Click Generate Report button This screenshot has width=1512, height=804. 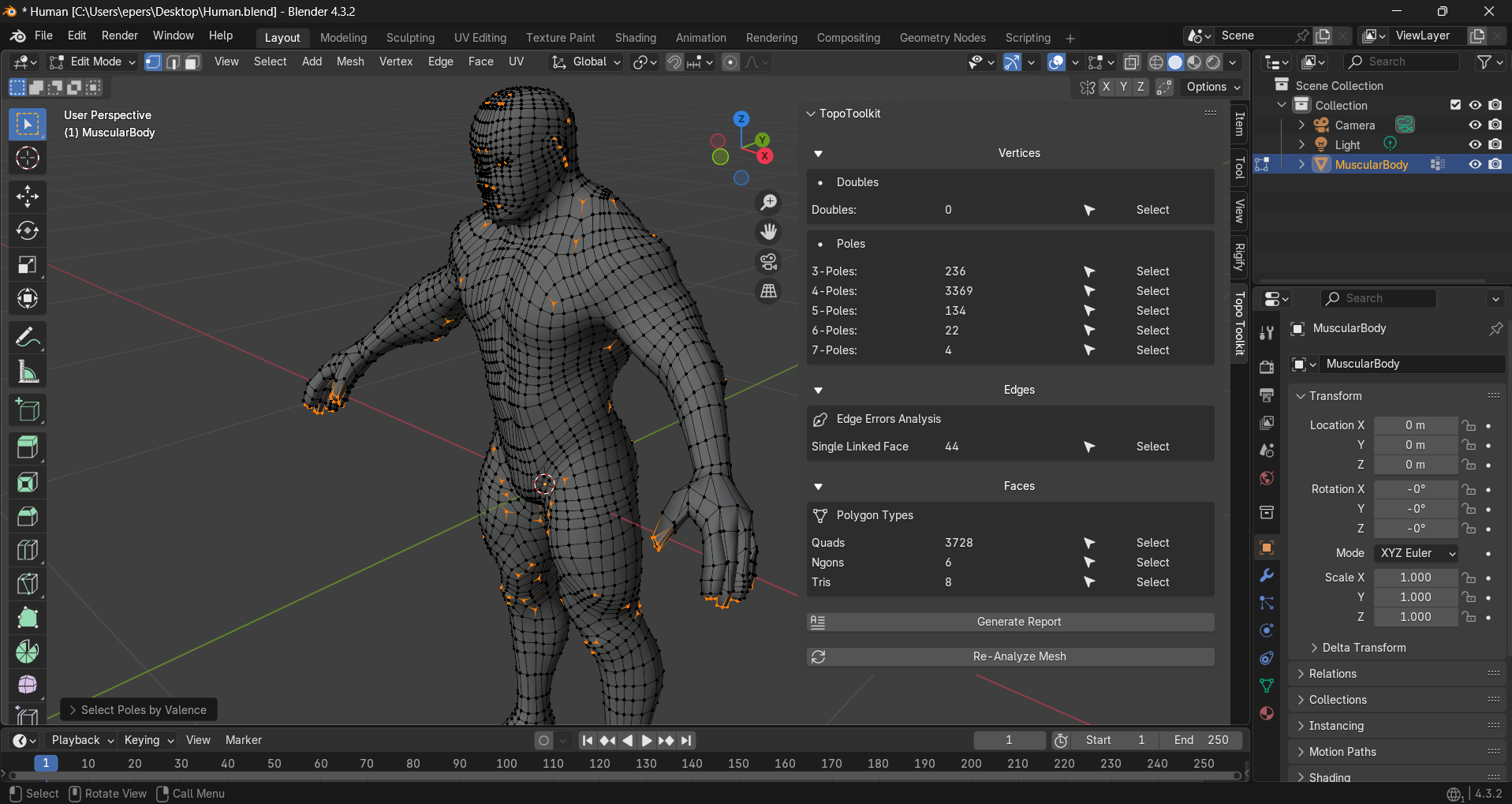point(1010,622)
